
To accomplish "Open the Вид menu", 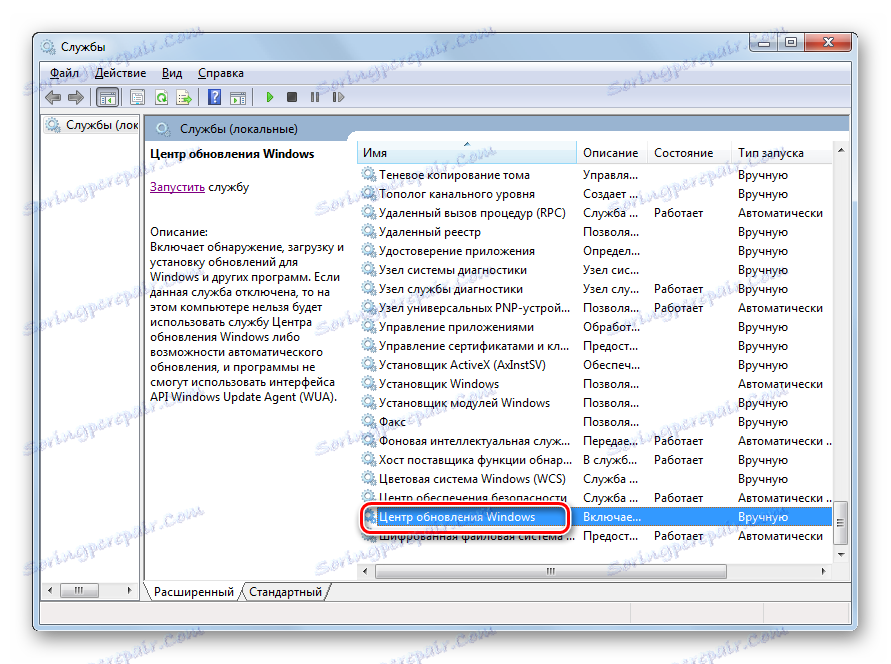I will click(172, 73).
